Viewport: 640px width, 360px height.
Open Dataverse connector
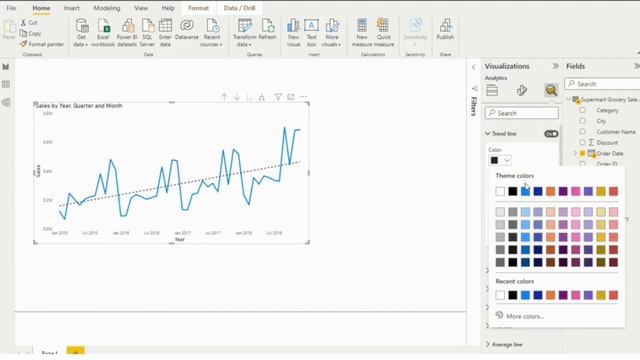(187, 29)
